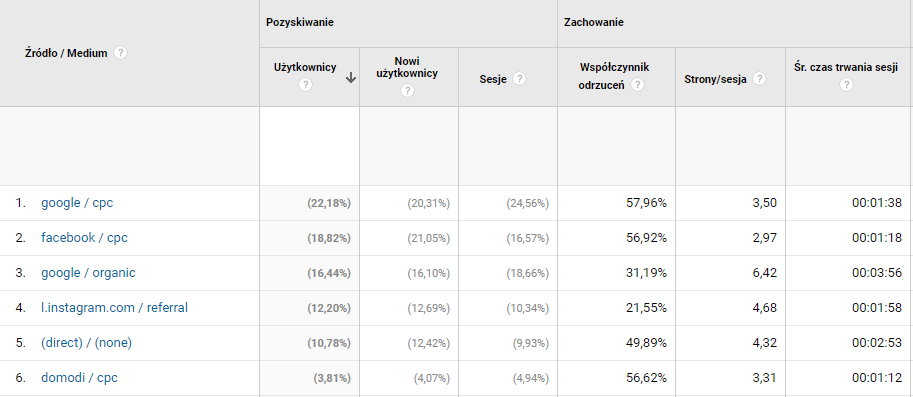Sort by Sesje column header

493,79
